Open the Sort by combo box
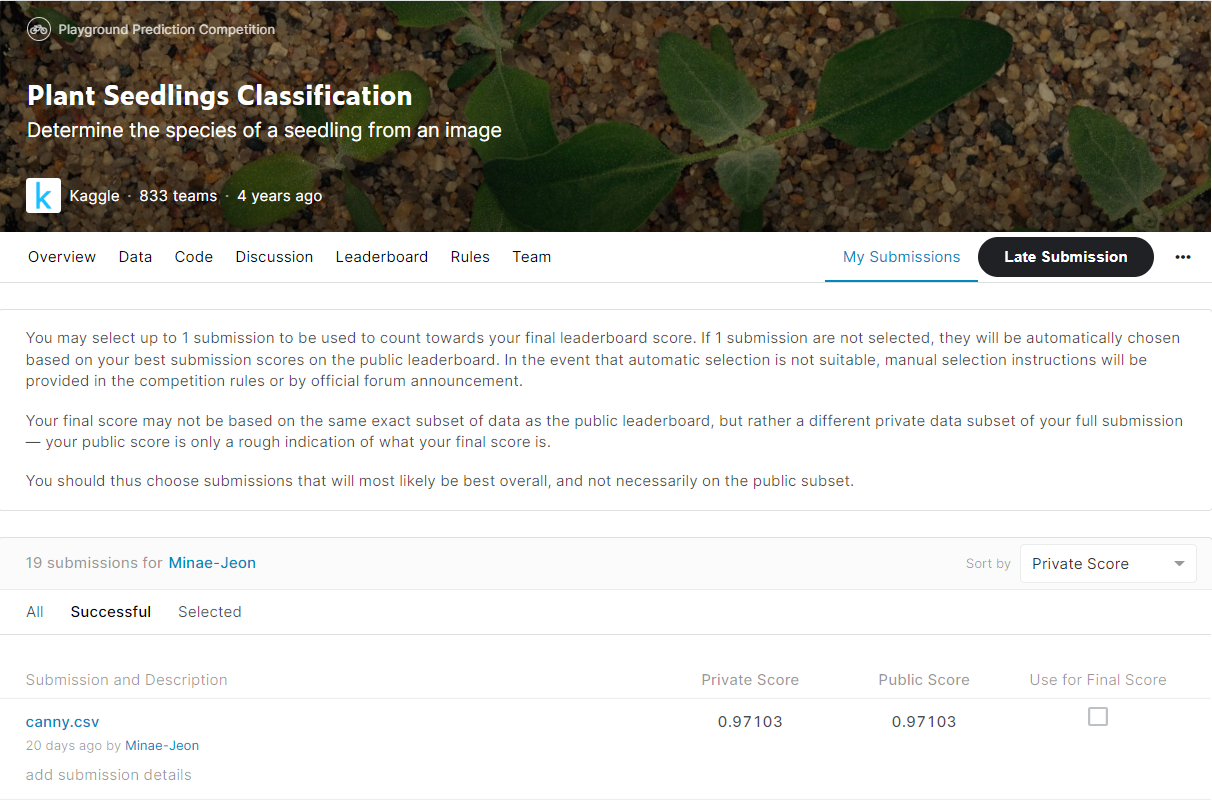 click(x=1108, y=563)
